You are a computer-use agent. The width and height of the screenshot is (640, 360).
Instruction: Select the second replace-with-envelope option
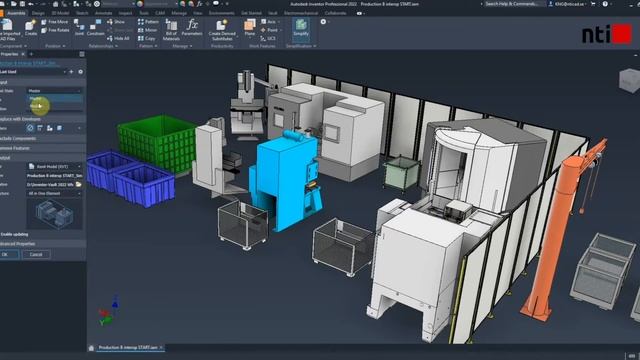(40, 128)
